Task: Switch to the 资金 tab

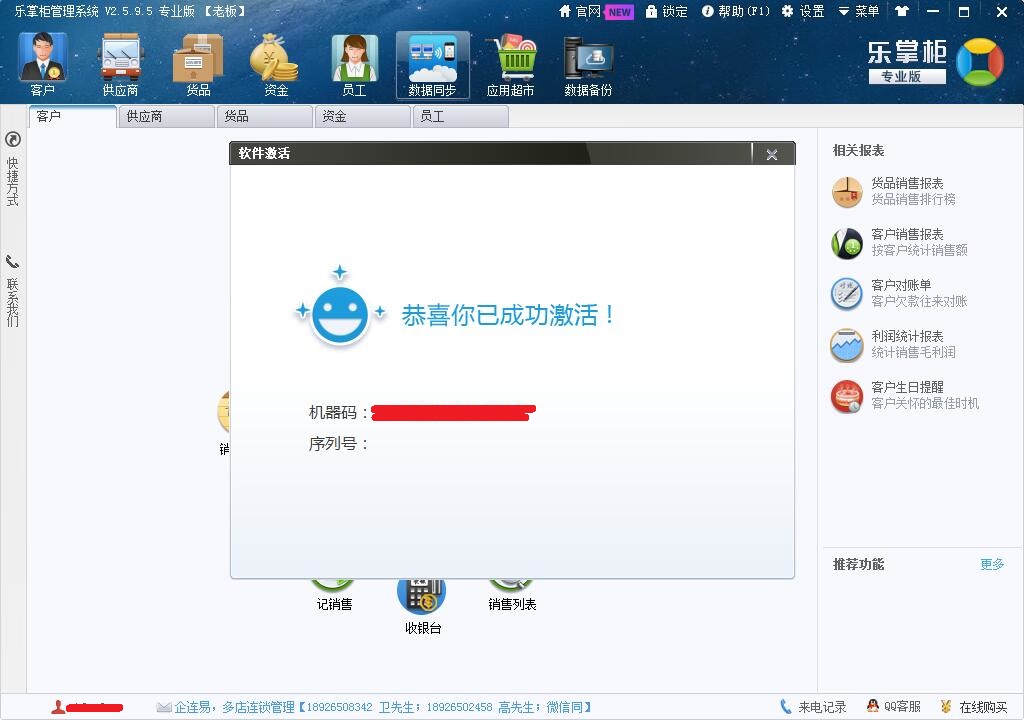Action: (362, 116)
